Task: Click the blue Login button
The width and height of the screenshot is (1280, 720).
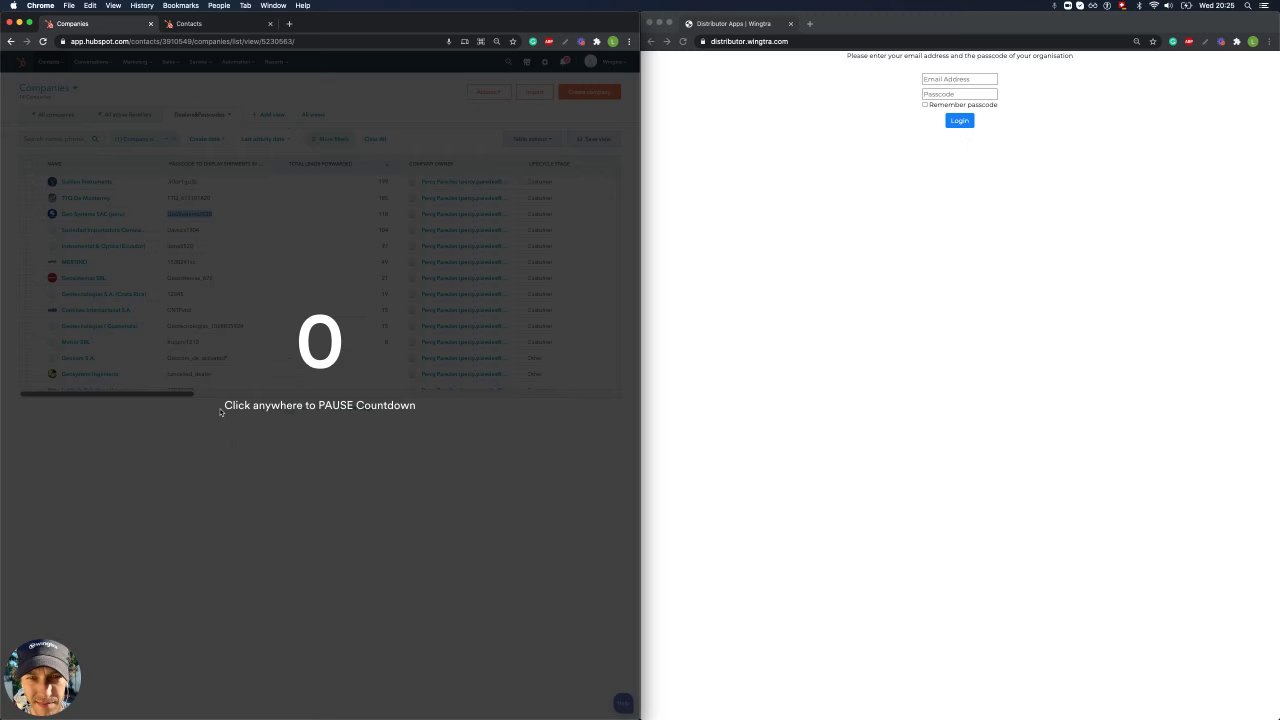Action: click(x=959, y=121)
